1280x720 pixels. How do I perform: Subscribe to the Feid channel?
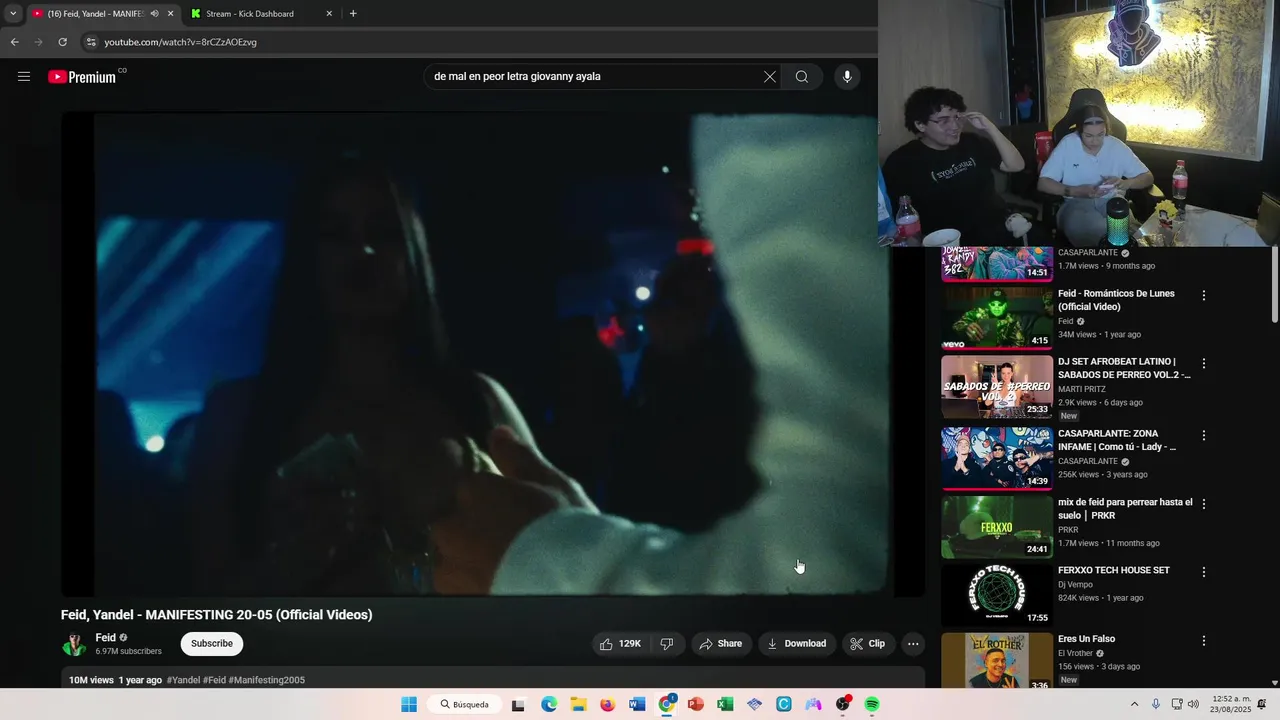[212, 643]
